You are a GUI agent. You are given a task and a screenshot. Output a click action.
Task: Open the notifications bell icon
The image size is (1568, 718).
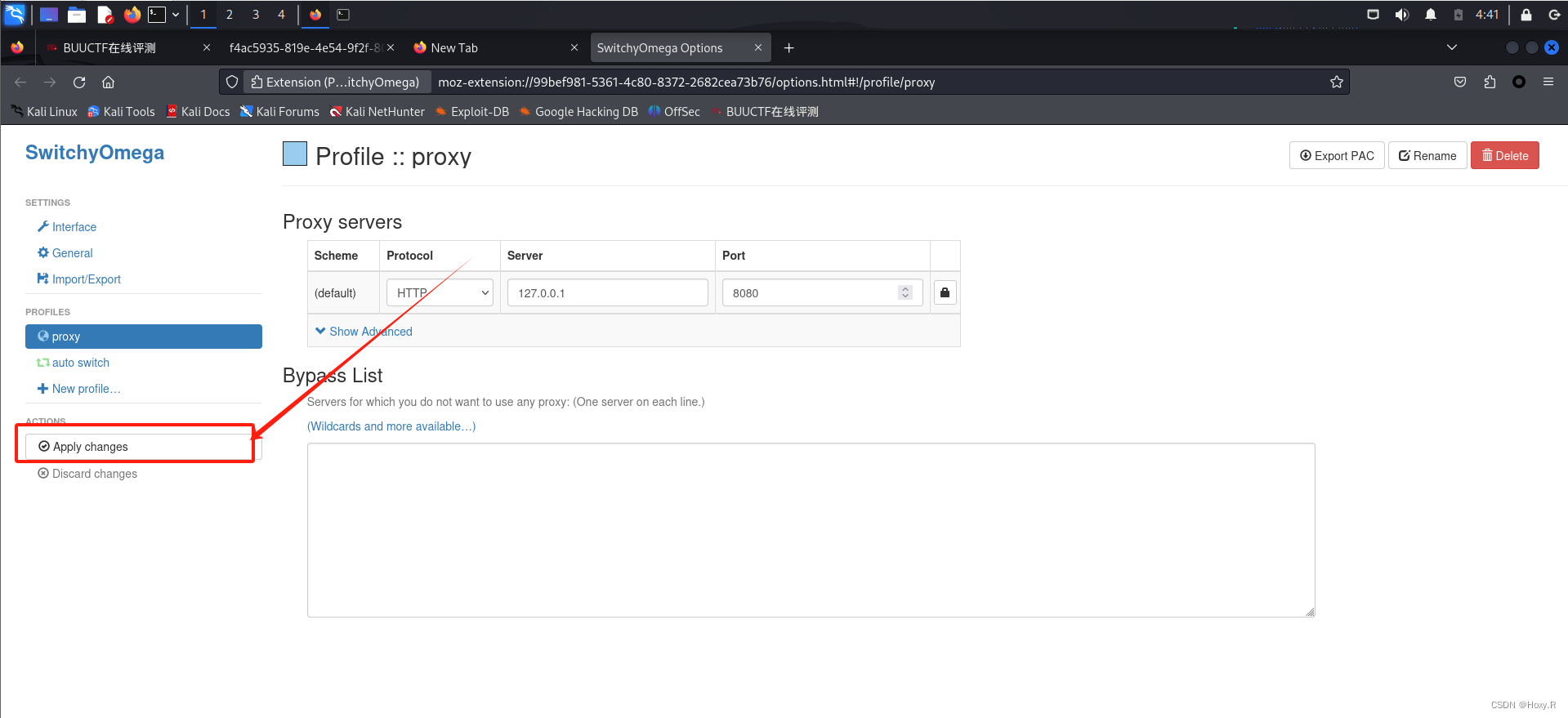coord(1431,15)
